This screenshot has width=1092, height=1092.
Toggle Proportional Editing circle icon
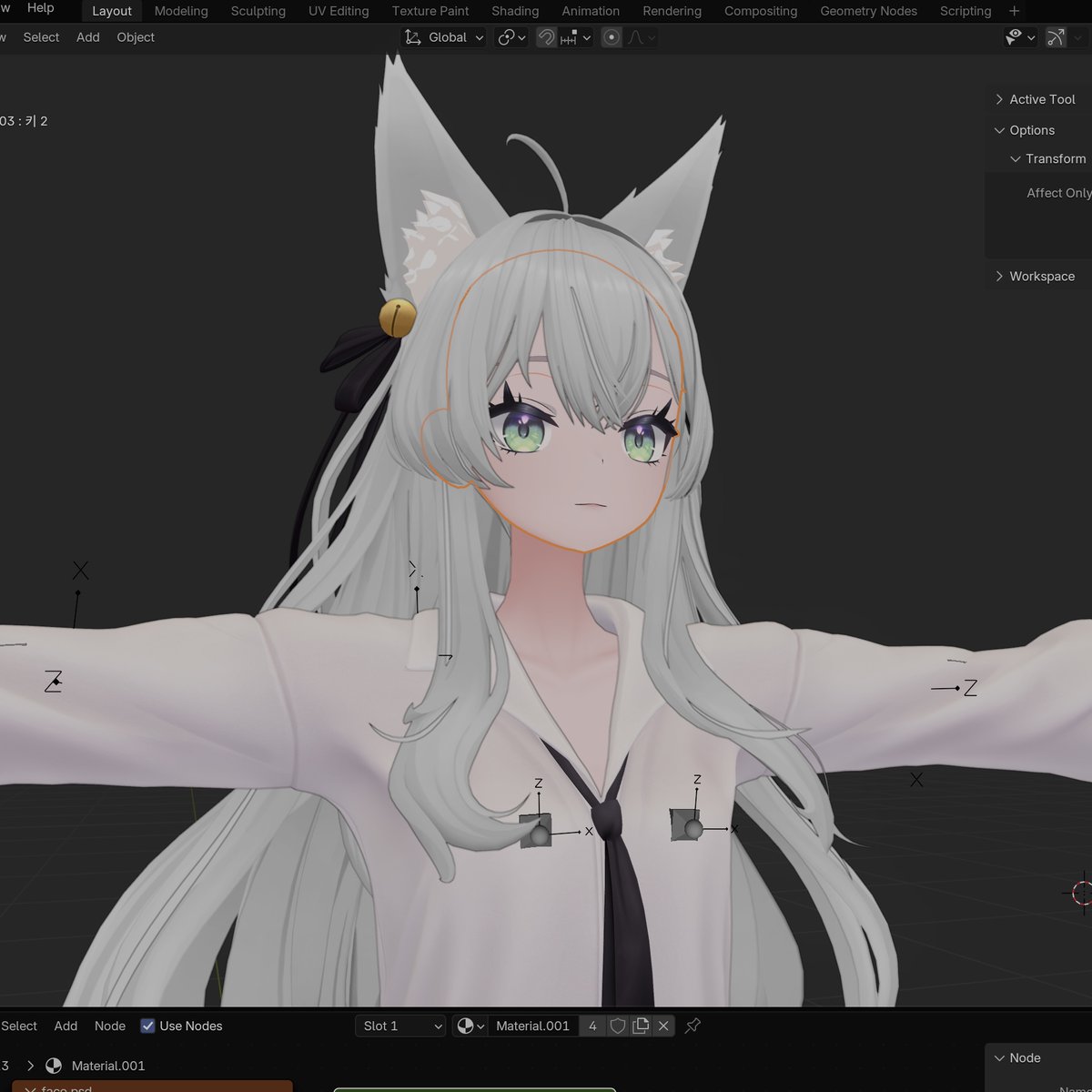[612, 37]
